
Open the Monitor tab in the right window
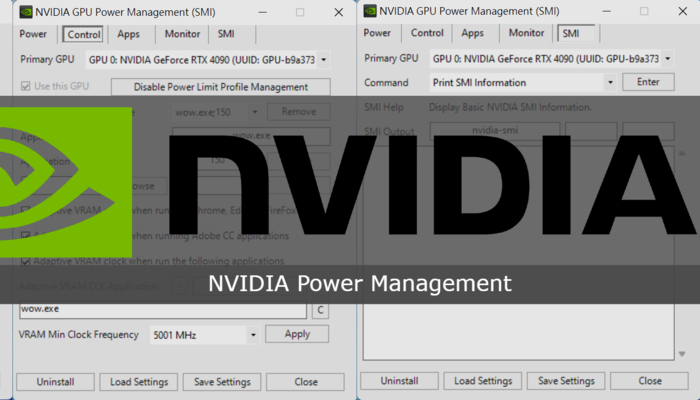[526, 33]
